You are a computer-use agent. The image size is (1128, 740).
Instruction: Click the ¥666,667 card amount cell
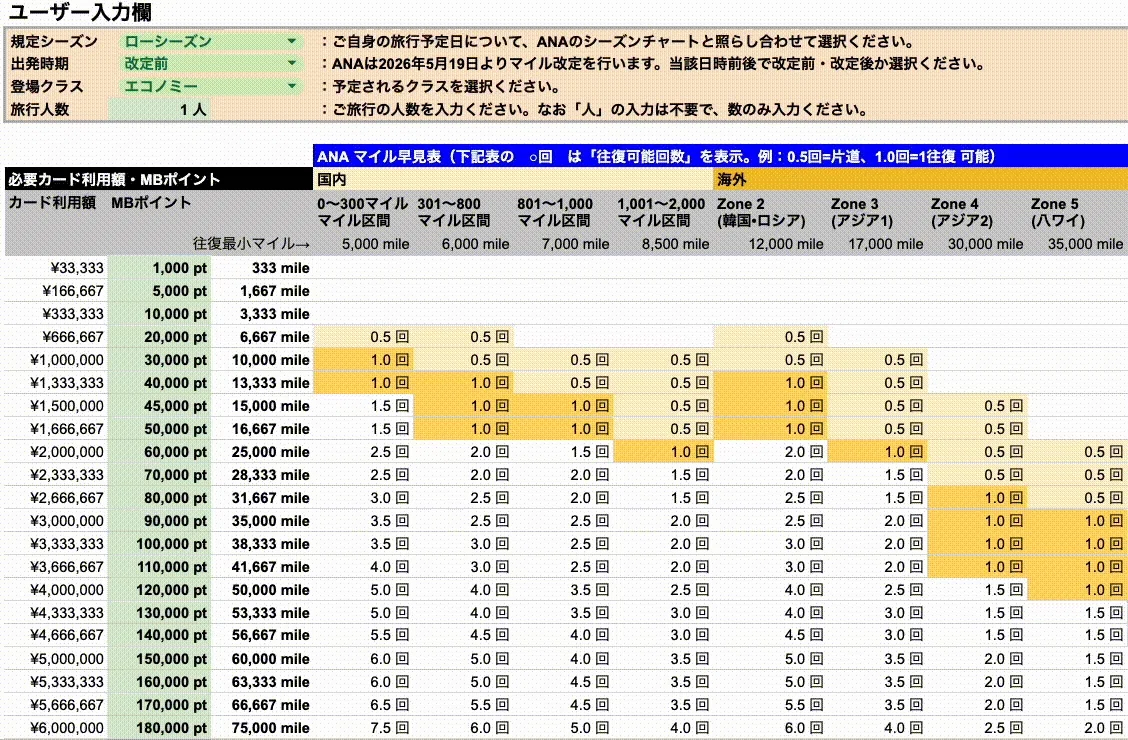[57, 337]
